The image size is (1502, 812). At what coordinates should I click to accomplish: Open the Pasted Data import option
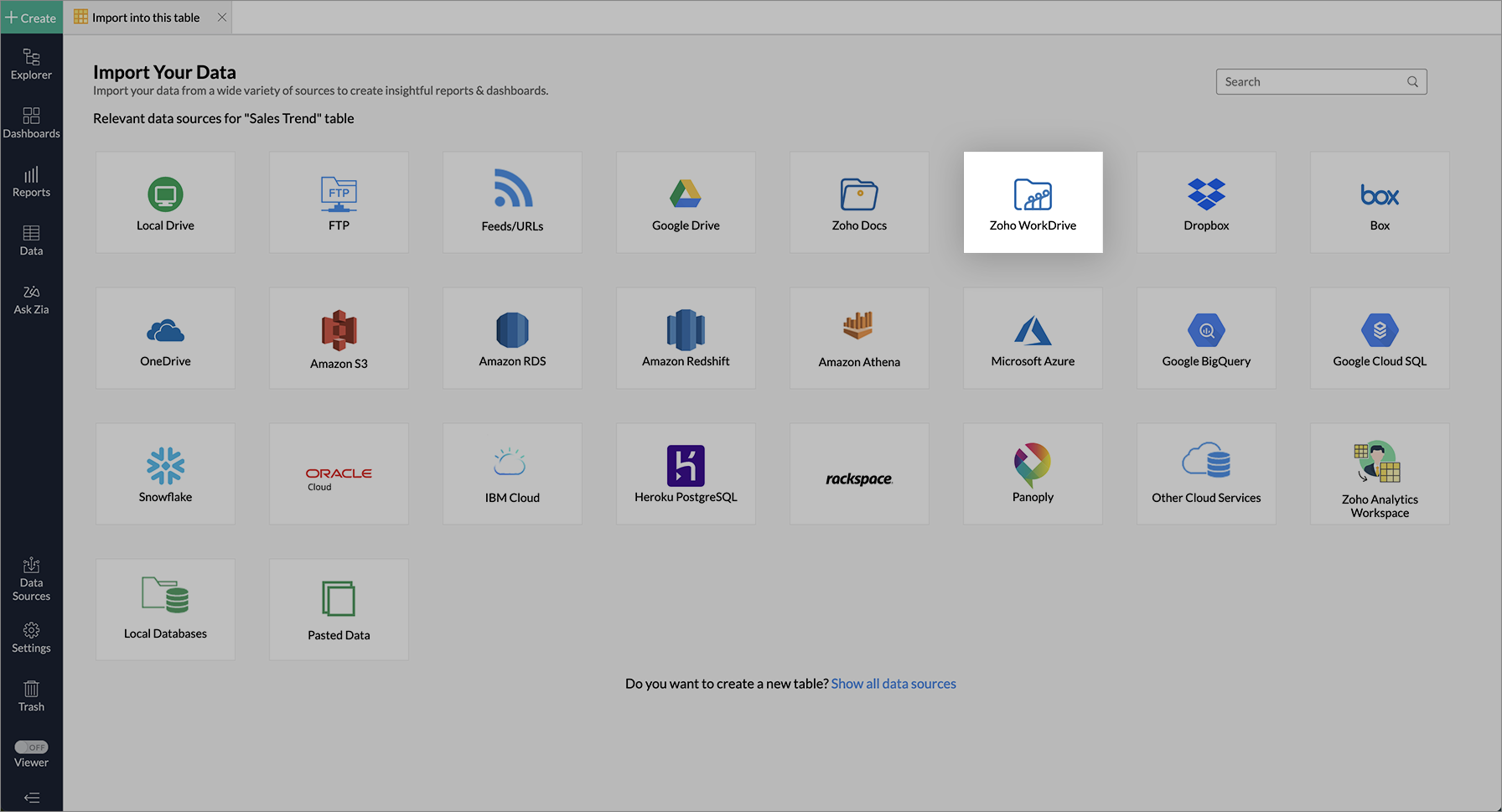(x=339, y=609)
